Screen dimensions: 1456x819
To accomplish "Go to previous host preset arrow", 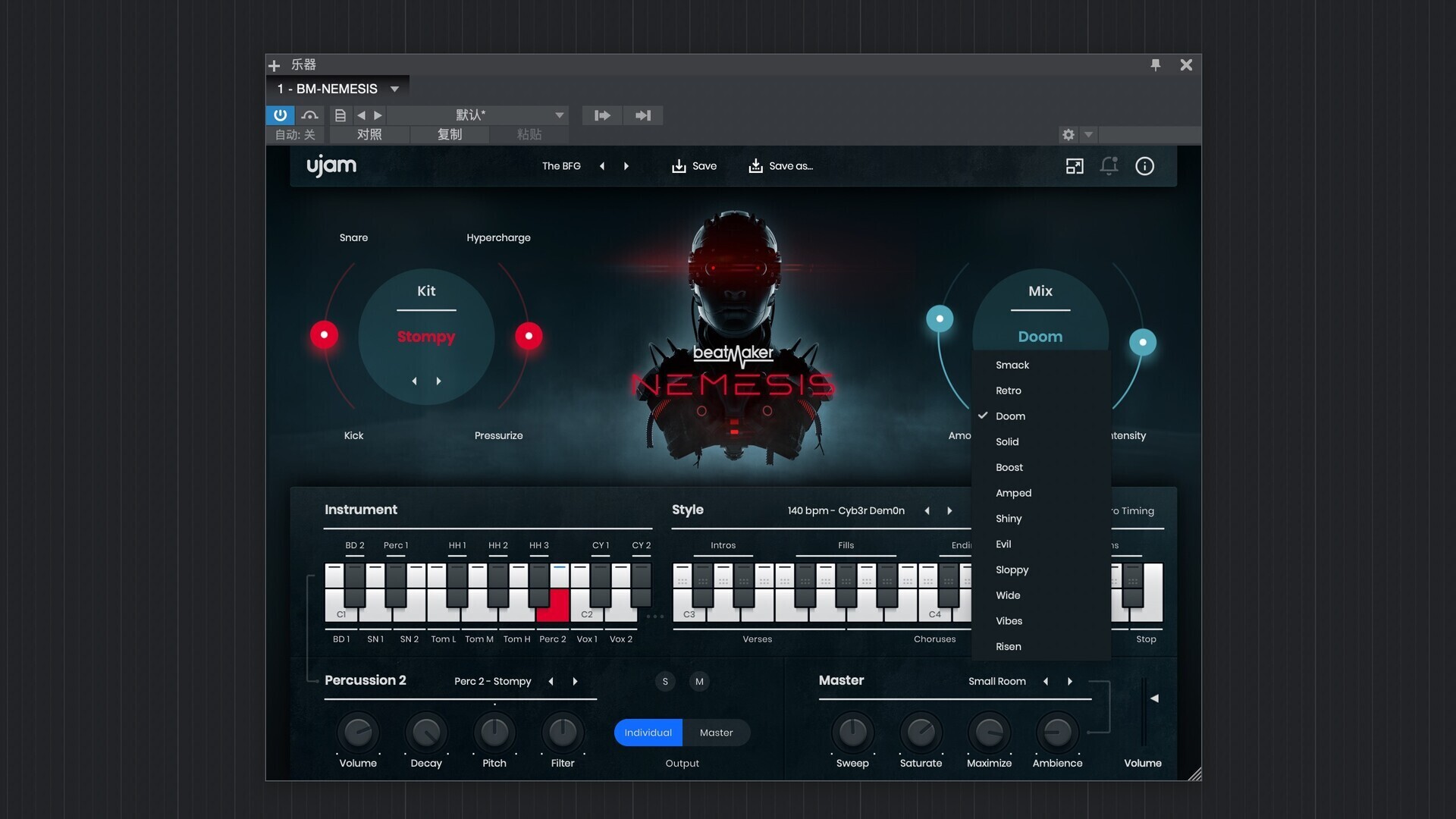I will click(361, 115).
